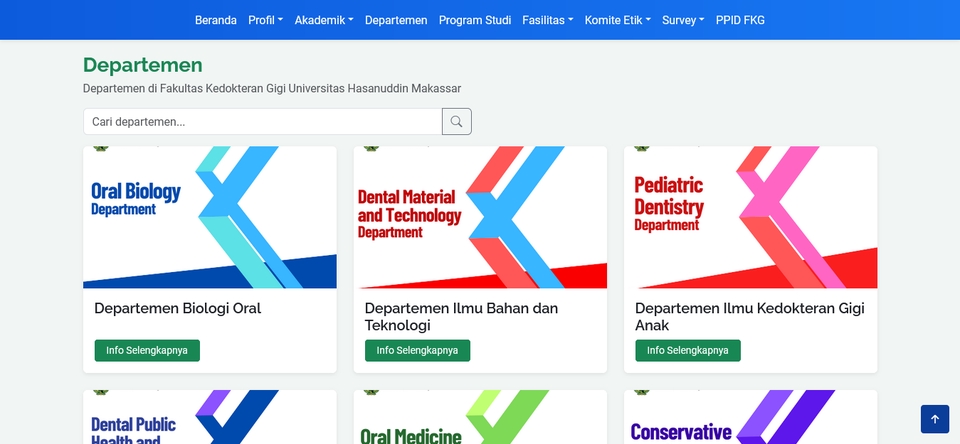This screenshot has width=960, height=444.
Task: Click the green Departemen page heading
Action: tap(143, 65)
